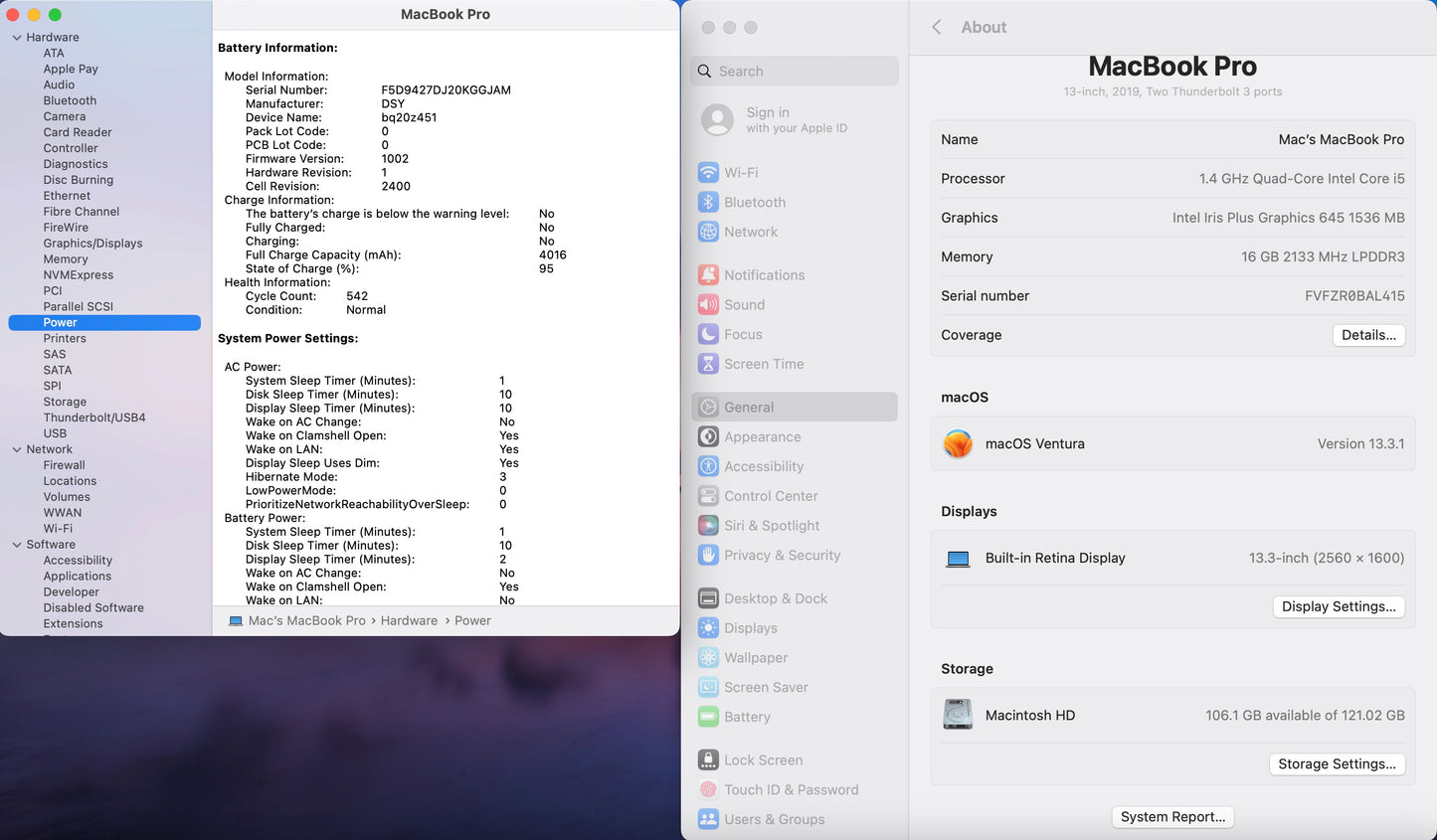Select the Battery icon in sidebar
Screen dimensions: 1437x840
[x=708, y=717]
